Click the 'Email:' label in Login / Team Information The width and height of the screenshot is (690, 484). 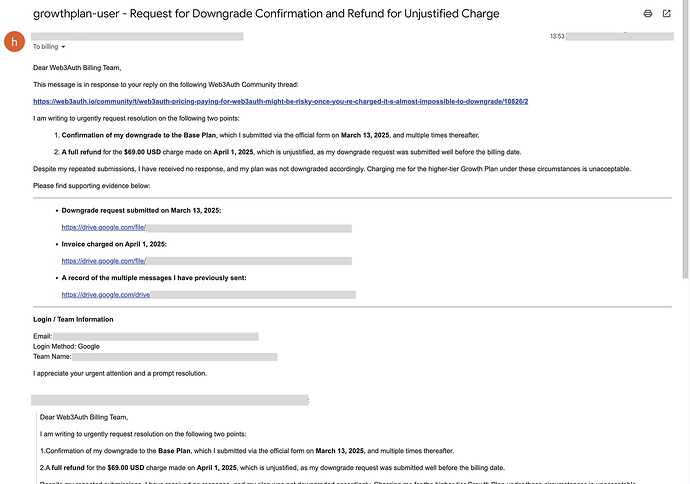click(x=42, y=336)
